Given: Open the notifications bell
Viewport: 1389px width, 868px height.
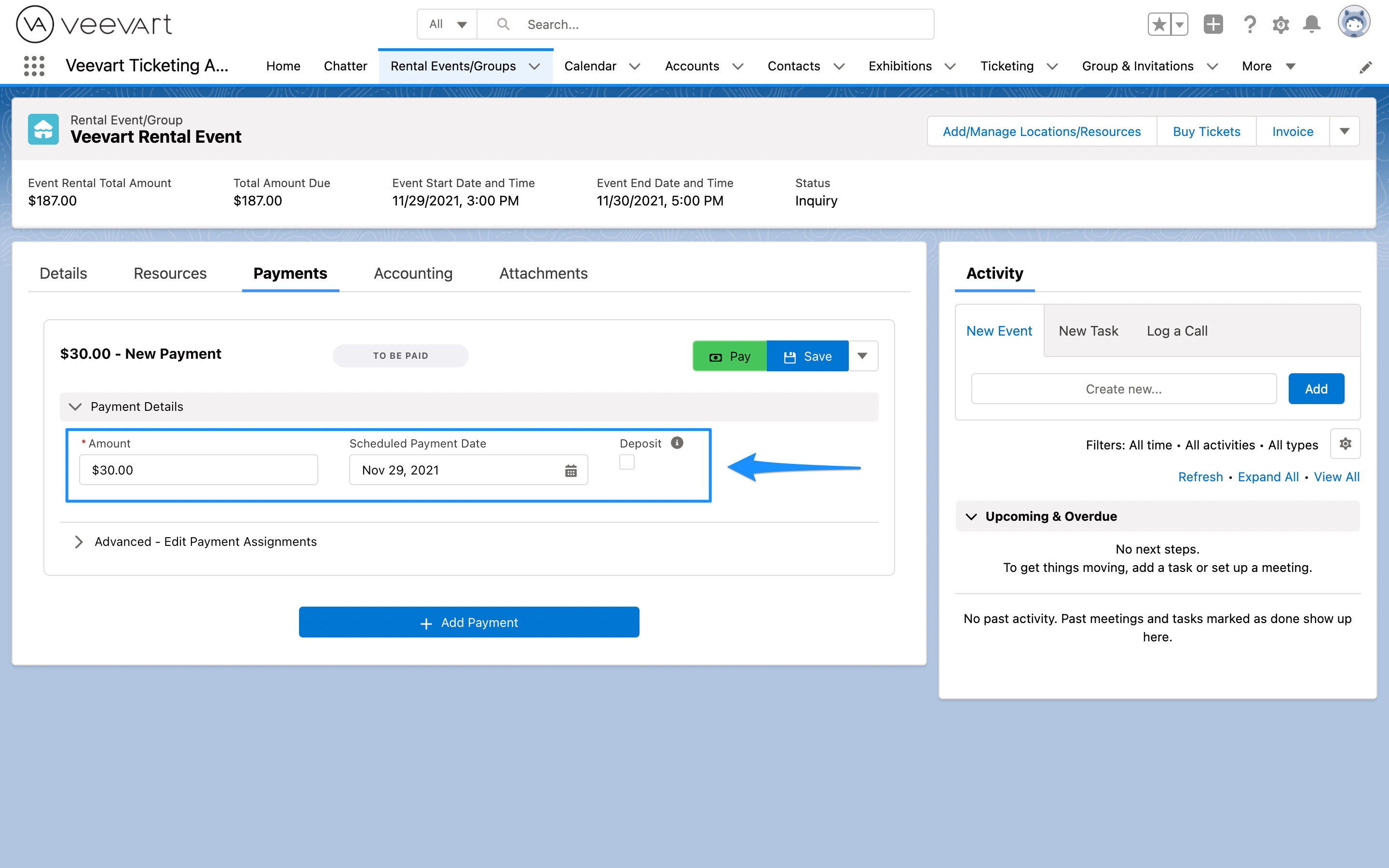Looking at the screenshot, I should tap(1312, 24).
